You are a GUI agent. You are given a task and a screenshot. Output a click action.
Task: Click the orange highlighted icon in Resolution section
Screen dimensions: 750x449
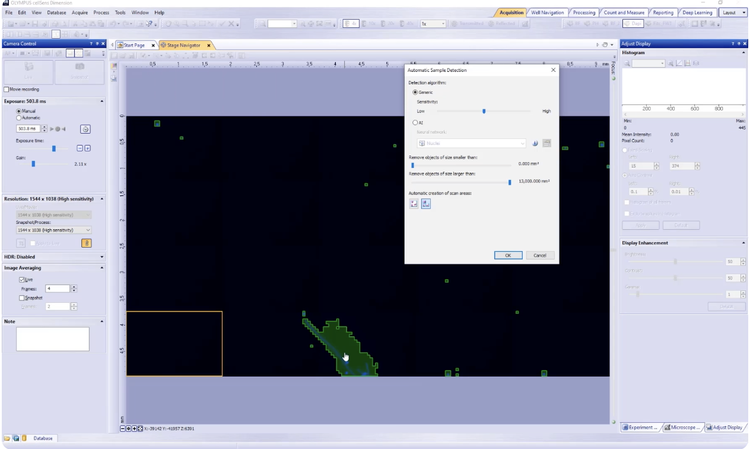pos(86,243)
